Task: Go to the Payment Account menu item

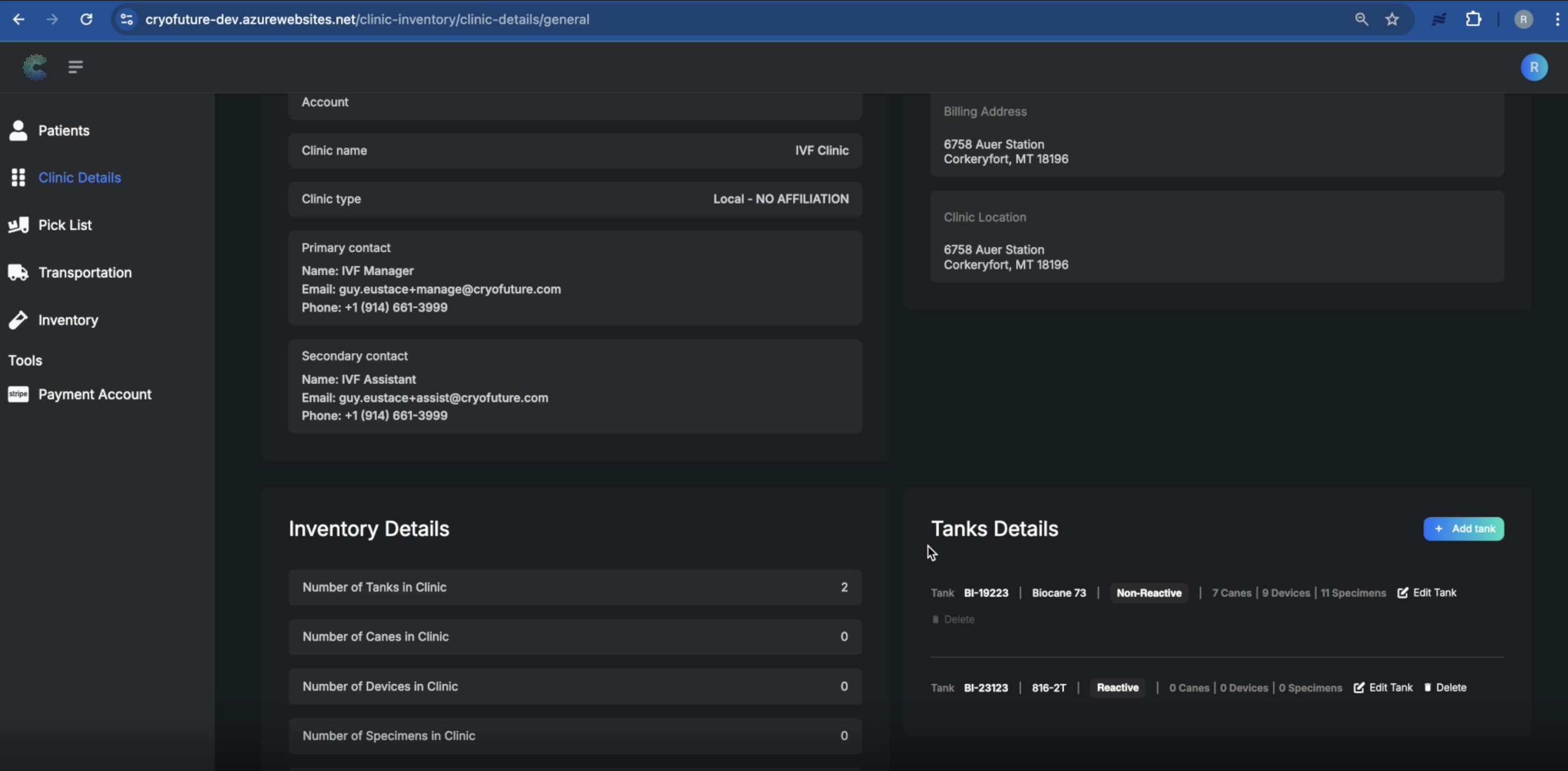Action: click(x=95, y=394)
